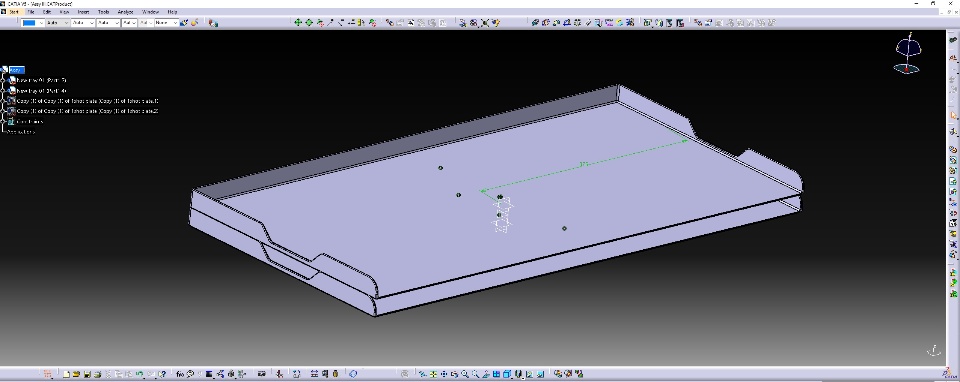960x382 pixels.
Task: Click the New document icon on the bottom toolbar
Action: (x=66, y=374)
